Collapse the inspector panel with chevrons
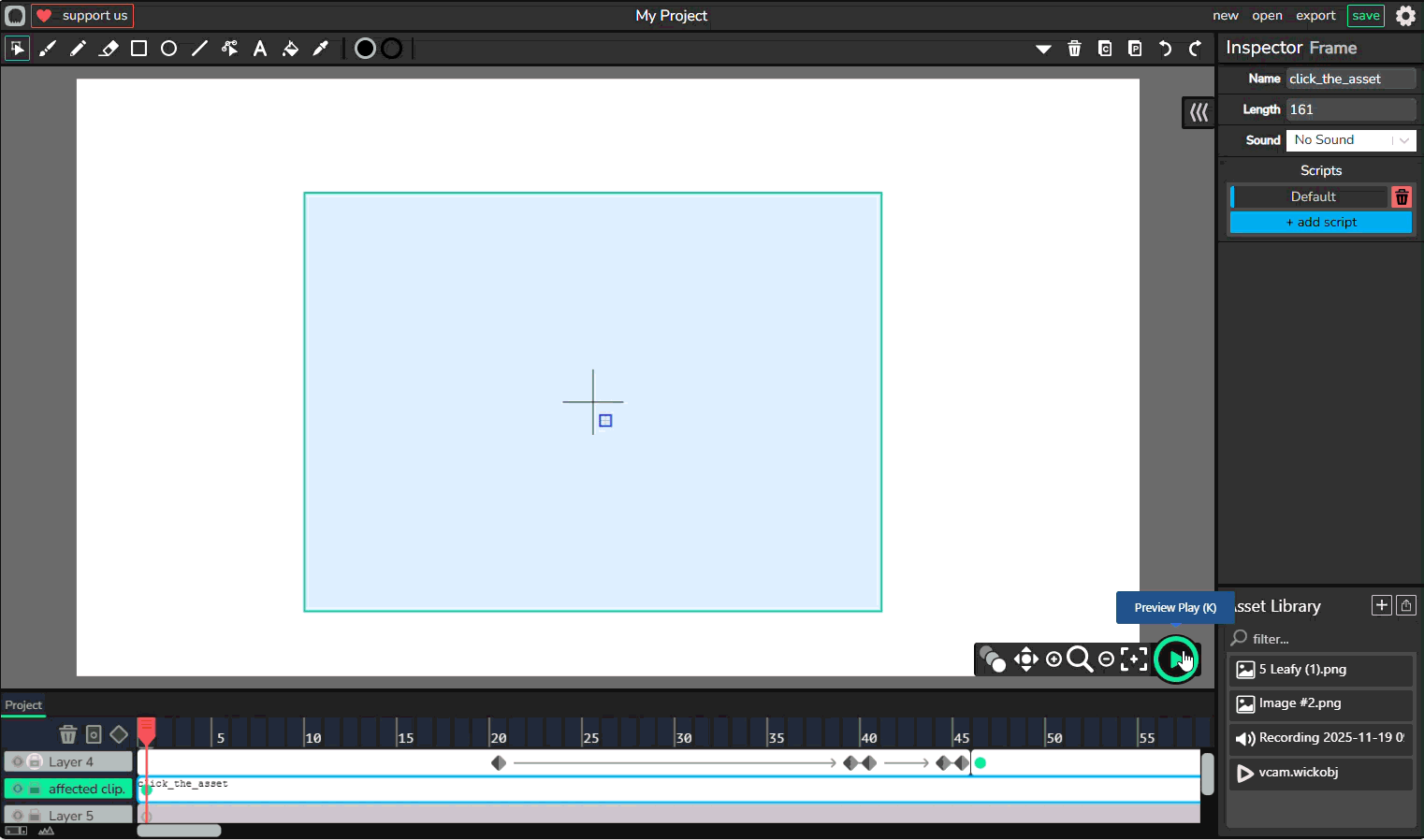 [1199, 113]
